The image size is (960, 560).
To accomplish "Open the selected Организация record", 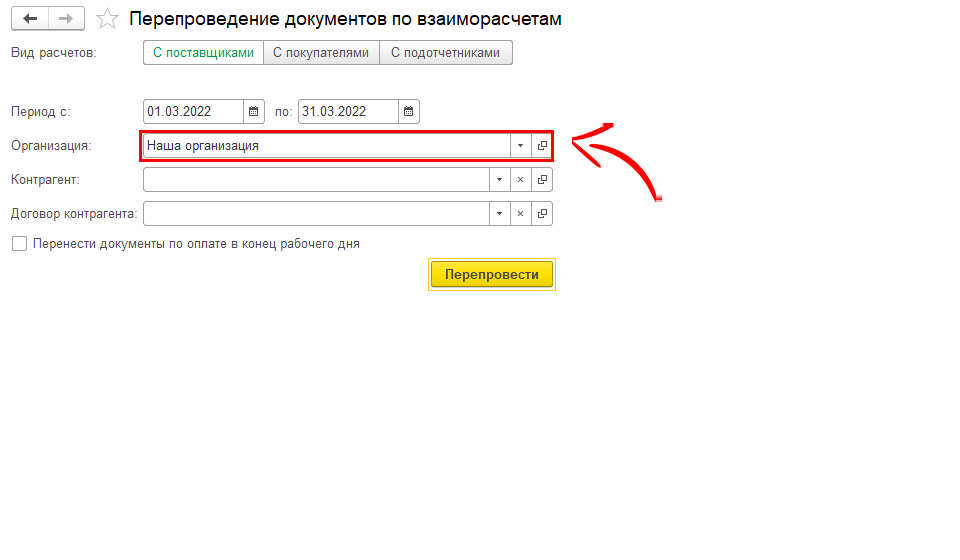I will pyautogui.click(x=542, y=146).
